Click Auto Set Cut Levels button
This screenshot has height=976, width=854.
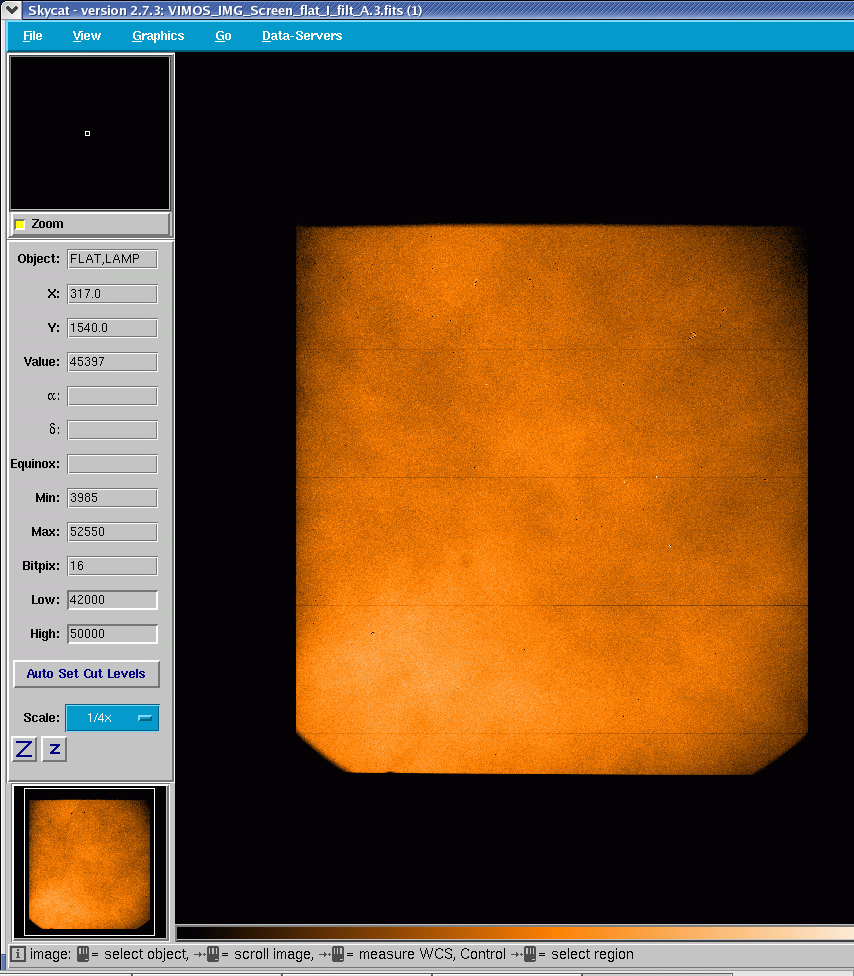click(x=87, y=674)
